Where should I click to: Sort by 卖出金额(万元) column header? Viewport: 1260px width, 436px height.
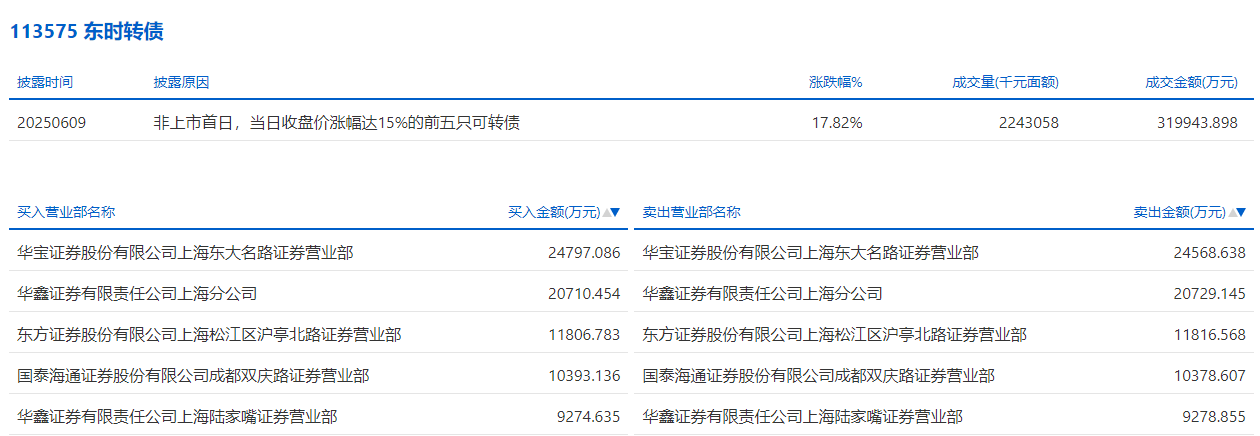(1189, 212)
